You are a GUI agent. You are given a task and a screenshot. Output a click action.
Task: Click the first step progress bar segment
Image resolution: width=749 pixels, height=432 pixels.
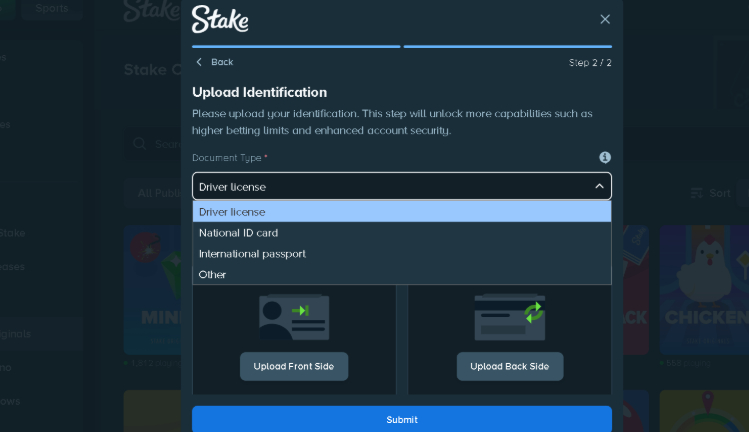pyautogui.click(x=295, y=46)
